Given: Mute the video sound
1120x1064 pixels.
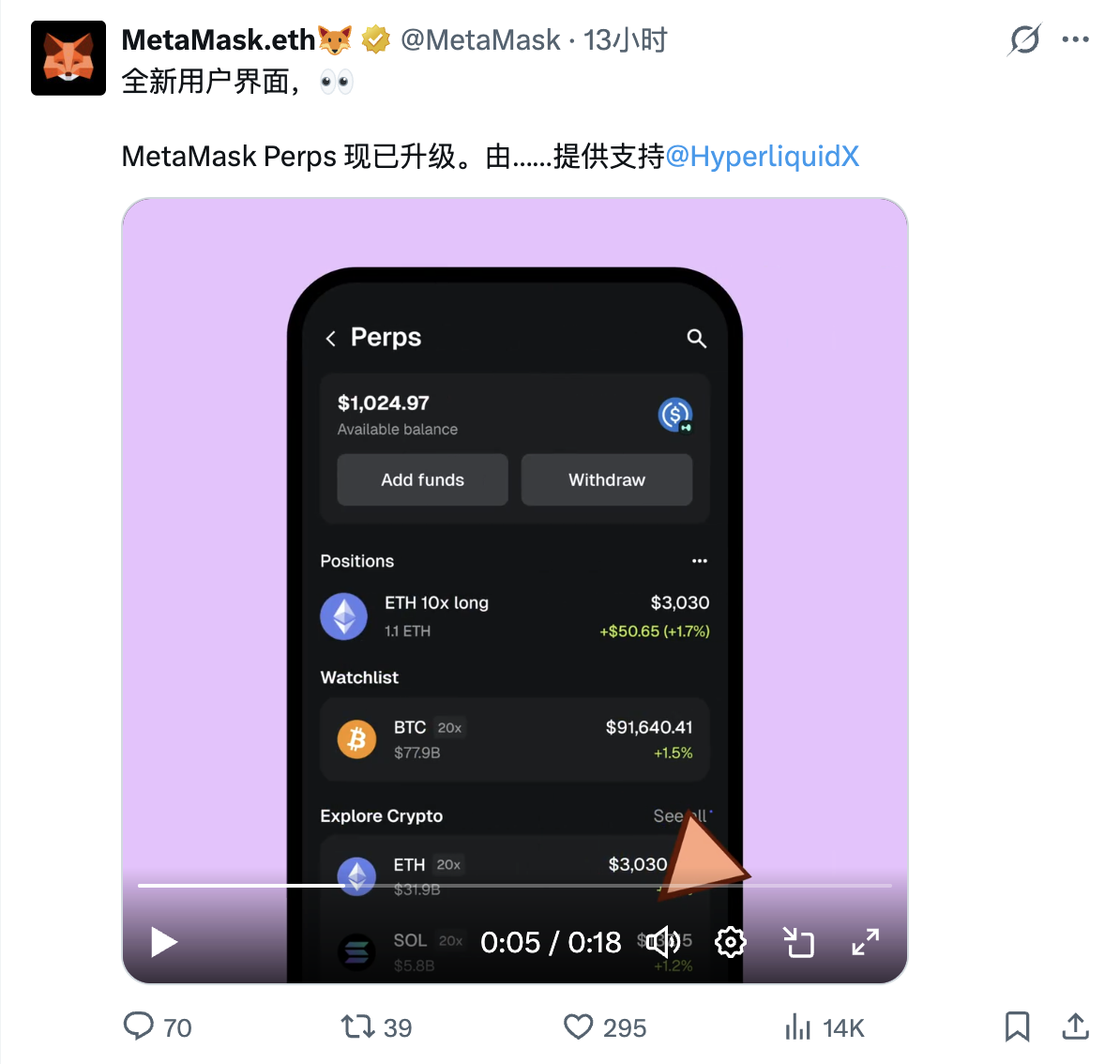Looking at the screenshot, I should (x=663, y=943).
